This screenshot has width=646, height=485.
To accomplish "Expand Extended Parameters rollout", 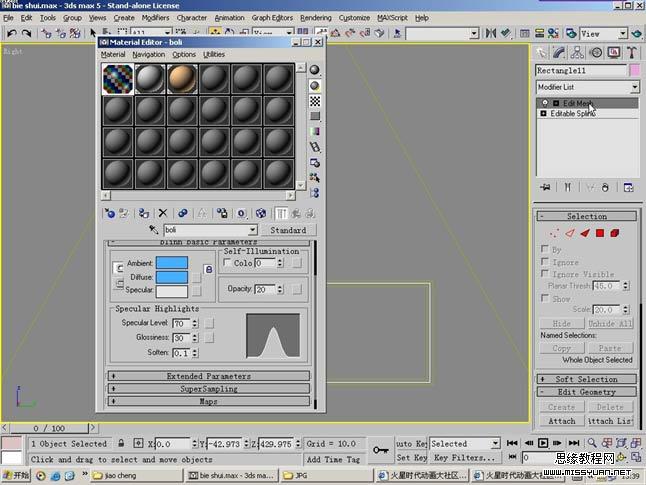I will click(209, 376).
